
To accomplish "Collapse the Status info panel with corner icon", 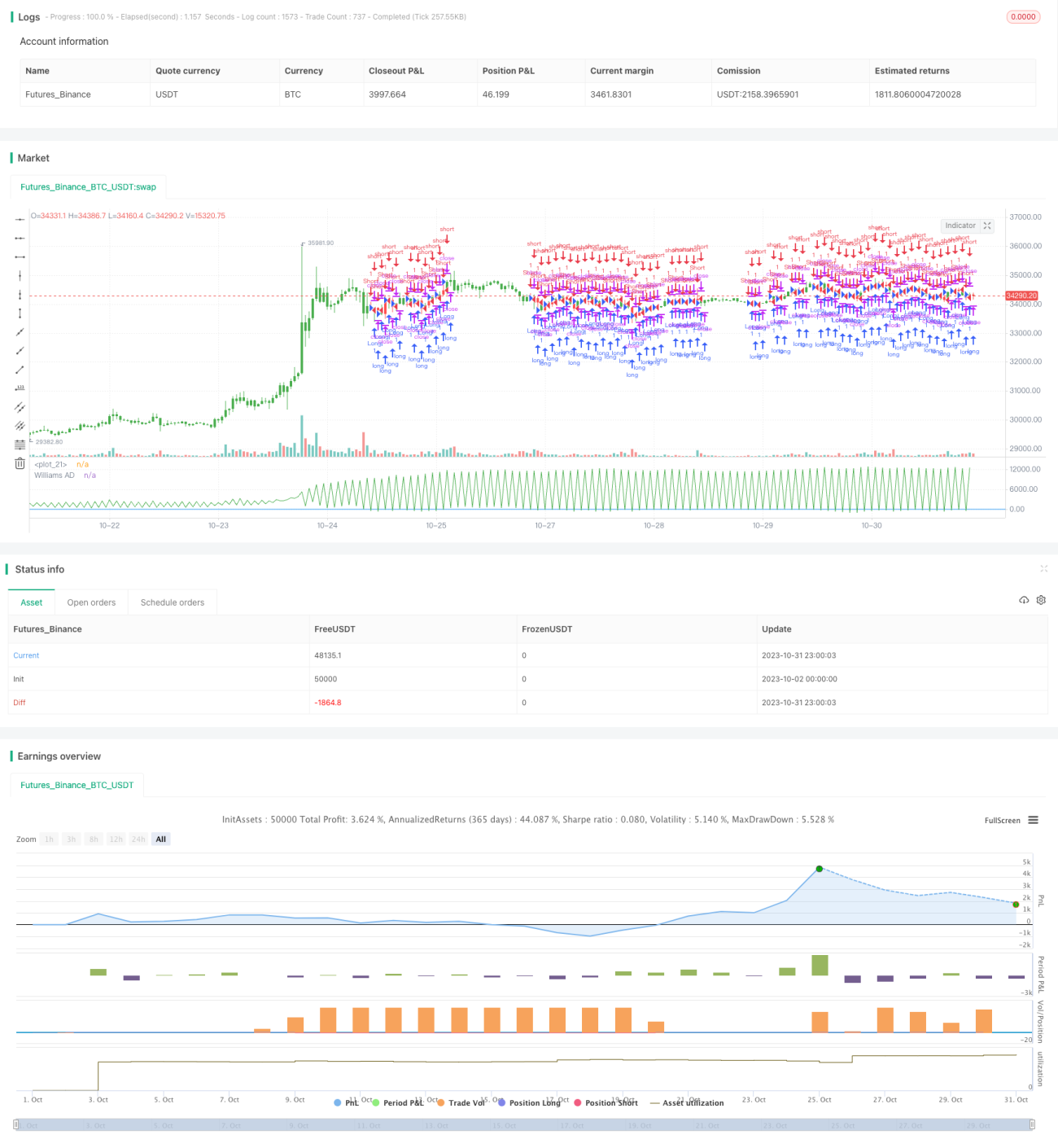I will pos(1043,569).
